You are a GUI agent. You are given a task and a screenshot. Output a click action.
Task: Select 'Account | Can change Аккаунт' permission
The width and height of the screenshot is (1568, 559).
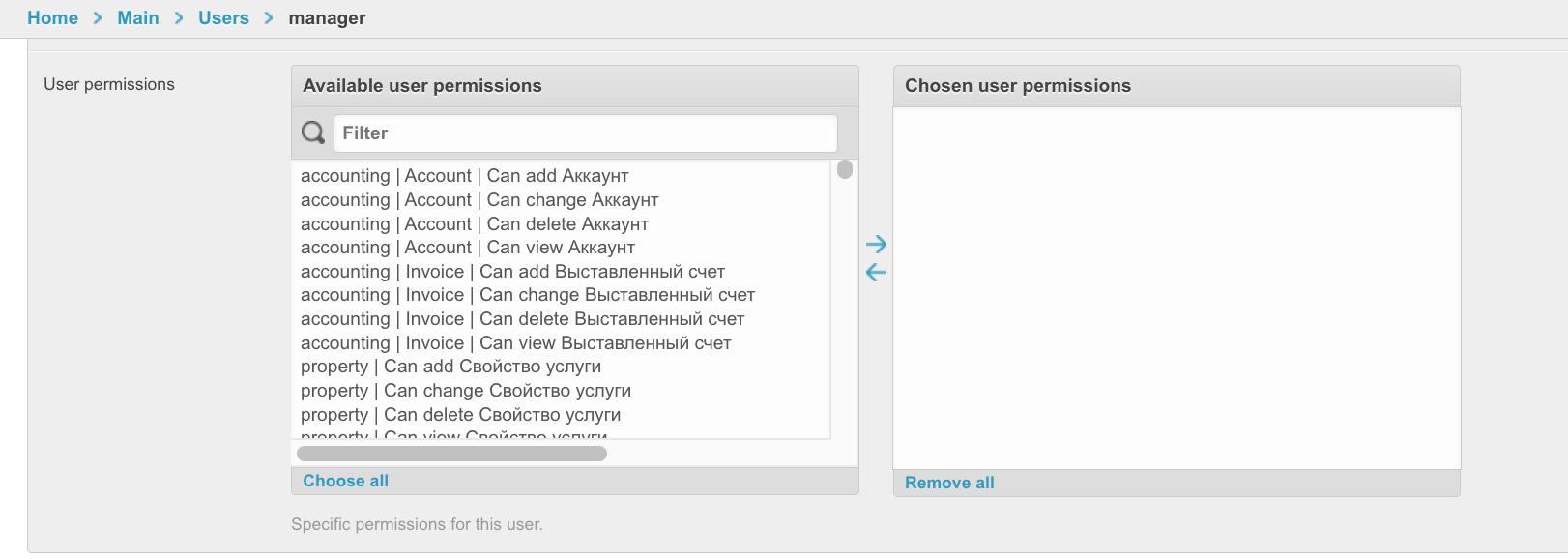pyautogui.click(x=479, y=200)
